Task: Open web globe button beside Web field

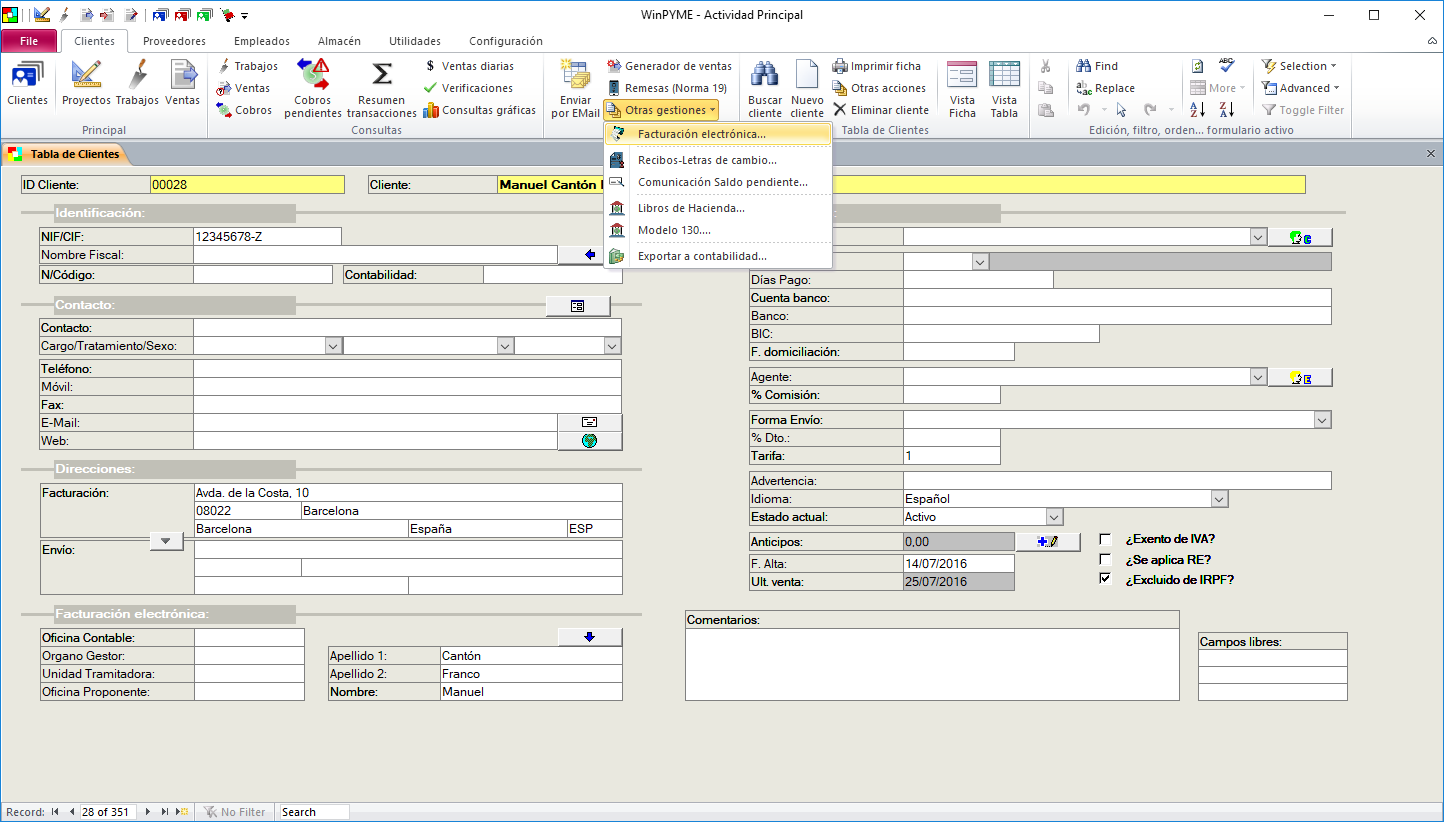Action: [589, 441]
